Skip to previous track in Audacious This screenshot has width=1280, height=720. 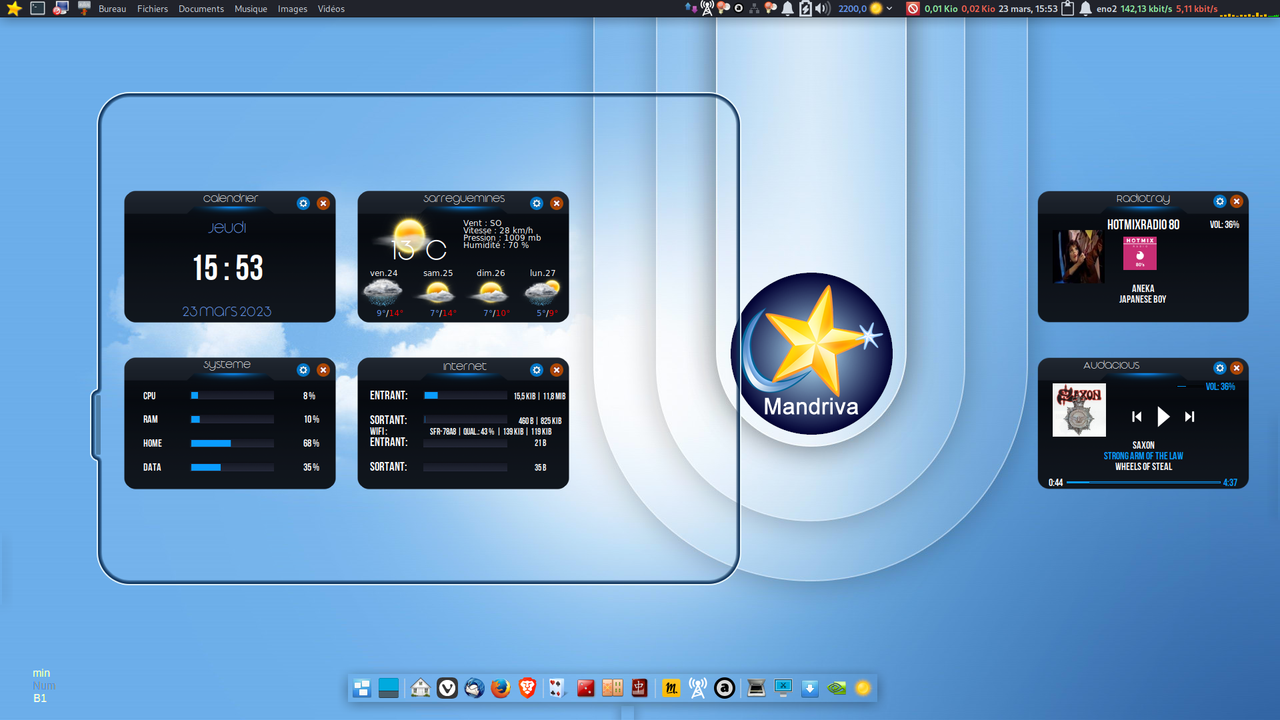click(x=1137, y=416)
